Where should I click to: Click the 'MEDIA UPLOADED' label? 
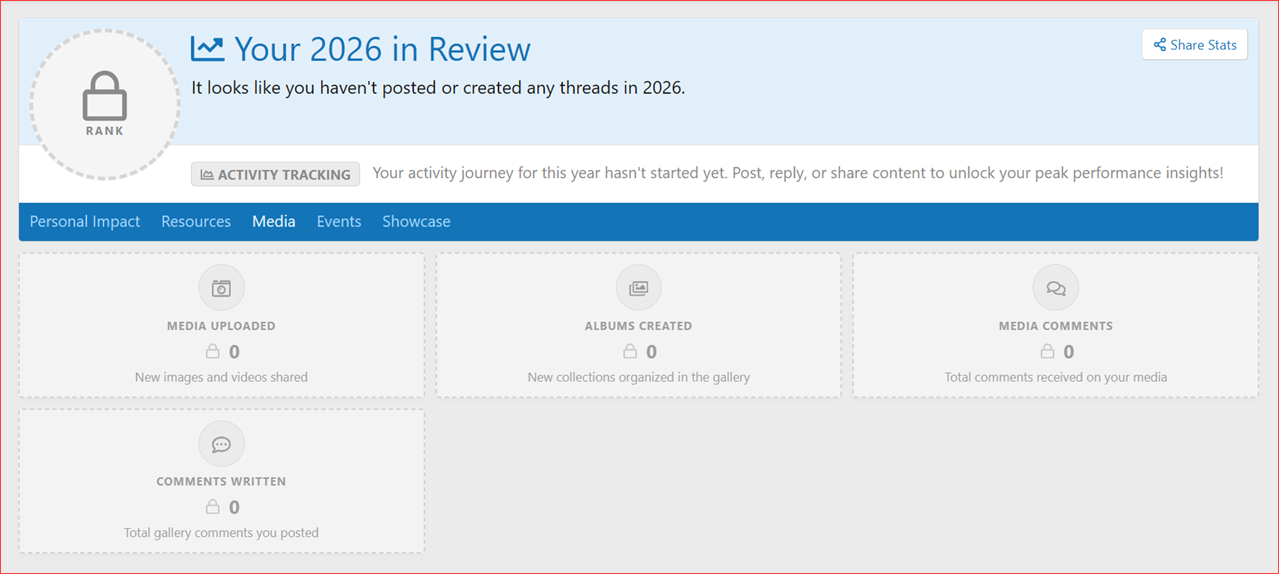pyautogui.click(x=221, y=326)
